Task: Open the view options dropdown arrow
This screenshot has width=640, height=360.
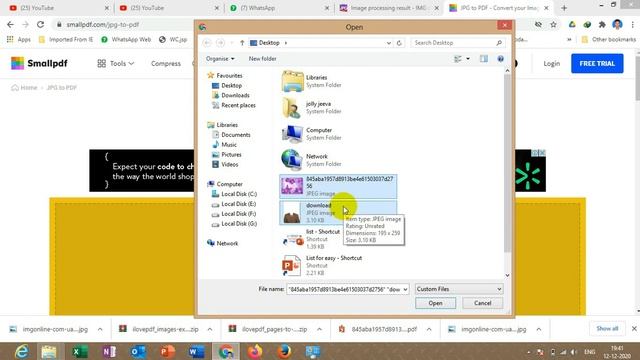Action: pyautogui.click(x=468, y=59)
